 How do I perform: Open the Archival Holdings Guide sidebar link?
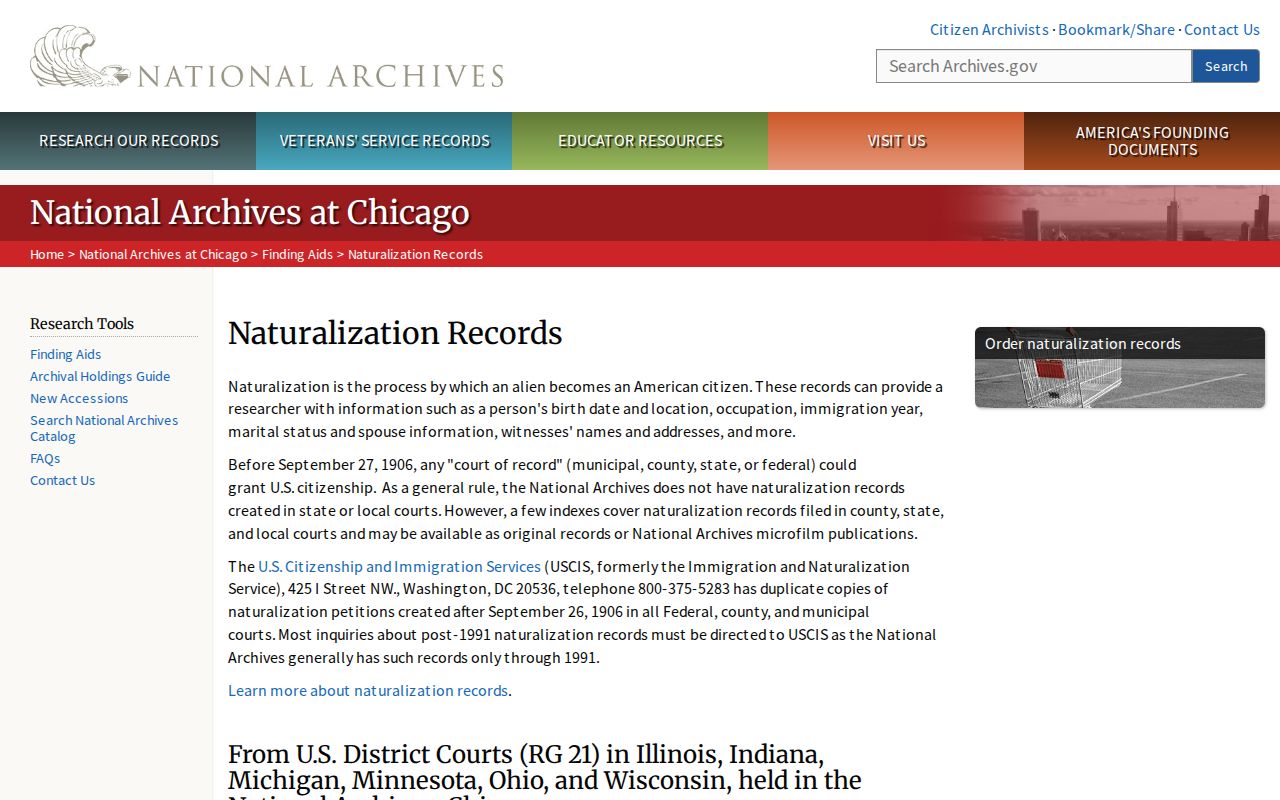coord(100,376)
